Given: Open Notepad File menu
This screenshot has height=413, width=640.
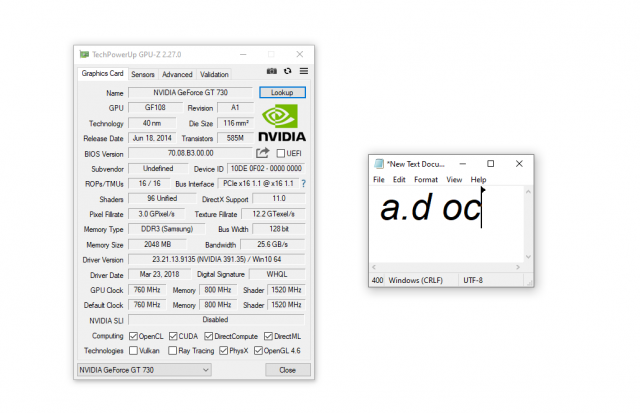Looking at the screenshot, I should point(379,180).
